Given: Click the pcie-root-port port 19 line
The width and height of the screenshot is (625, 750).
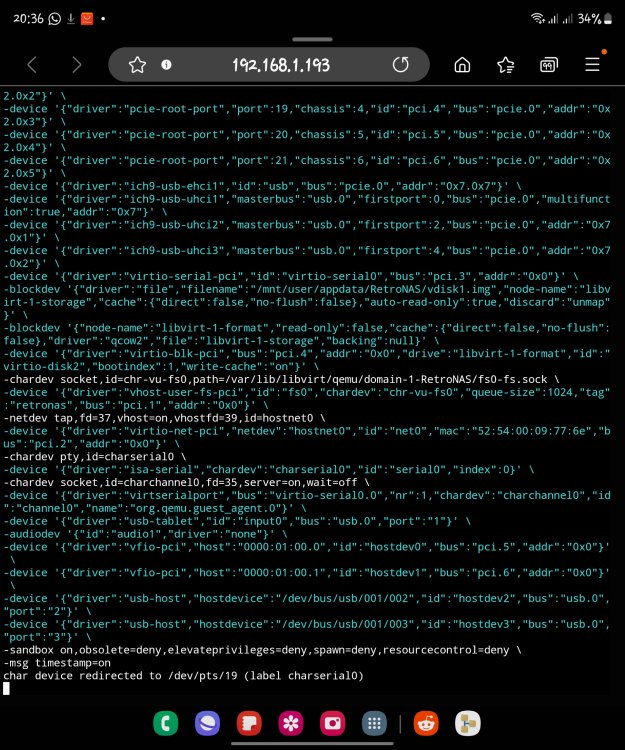Looking at the screenshot, I should (307, 115).
